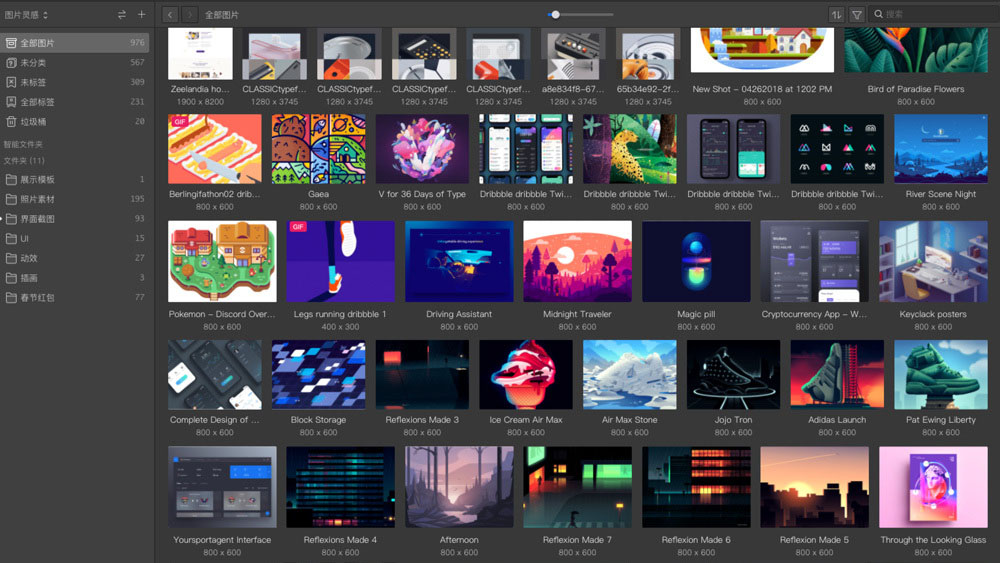This screenshot has width=1000, height=563.
Task: Select the Gaea thumbnail
Action: [318, 149]
